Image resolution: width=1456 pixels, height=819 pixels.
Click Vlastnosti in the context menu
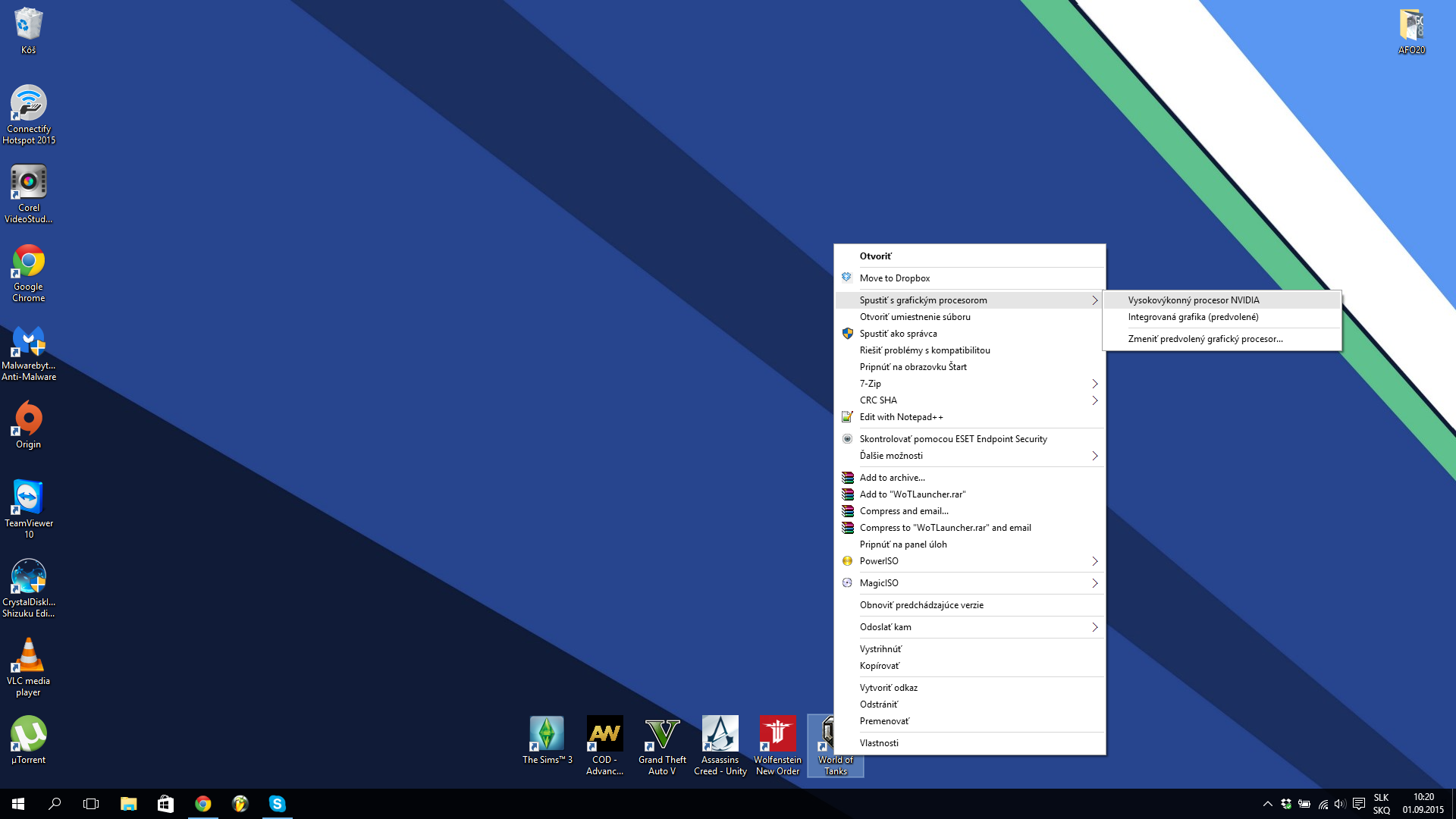[879, 743]
